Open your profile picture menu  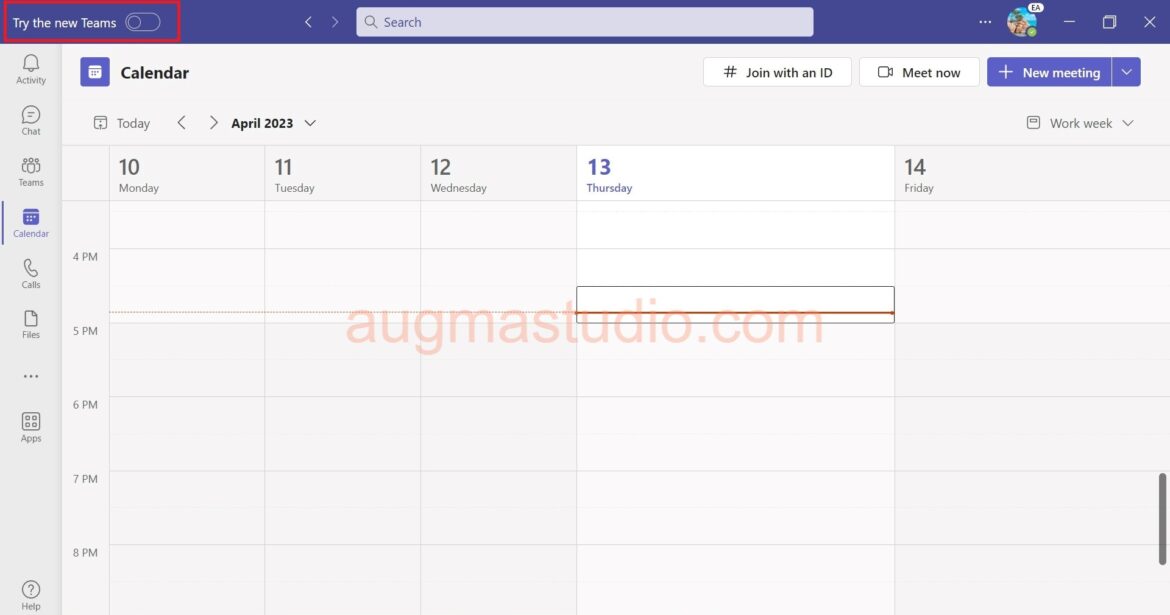1021,21
